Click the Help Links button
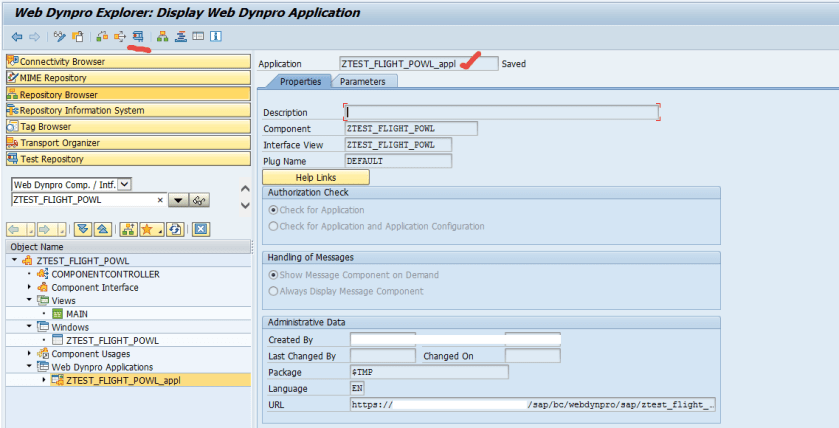 coord(316,177)
